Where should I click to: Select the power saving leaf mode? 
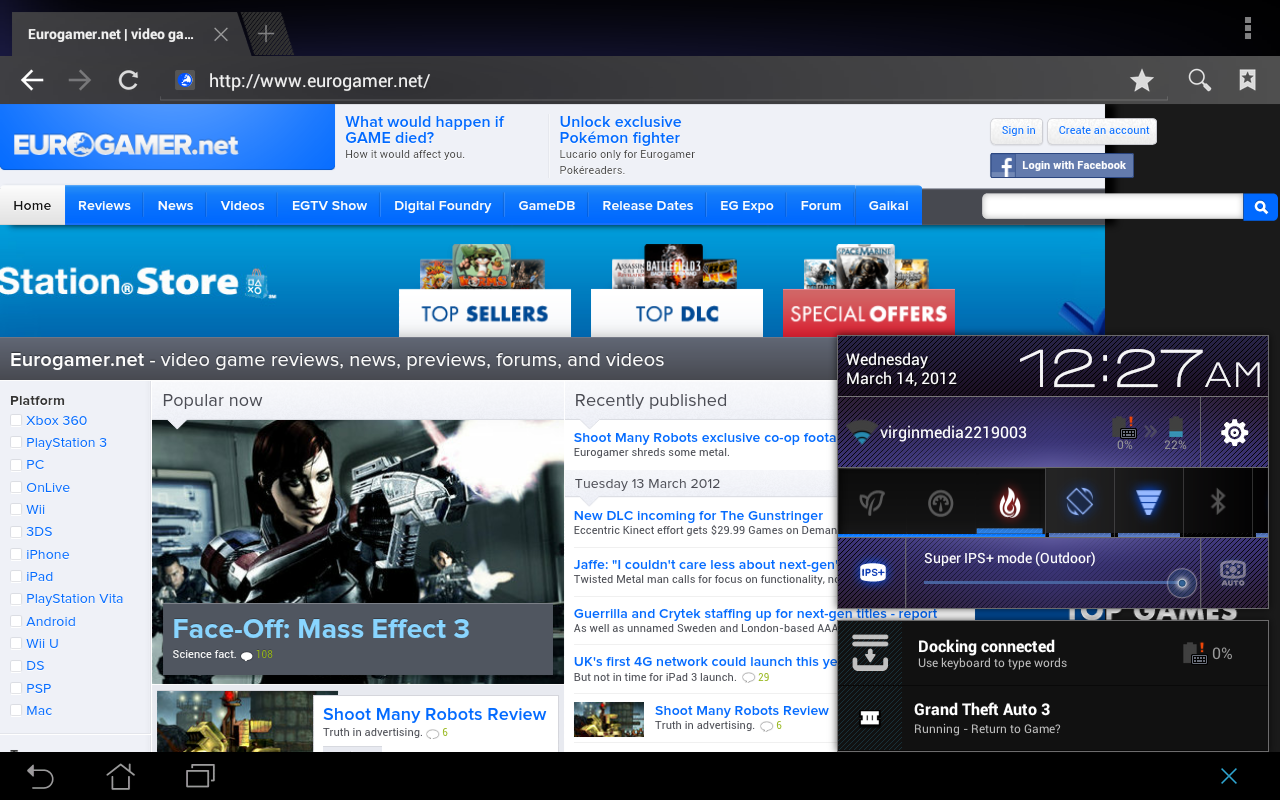pyautogui.click(x=872, y=502)
